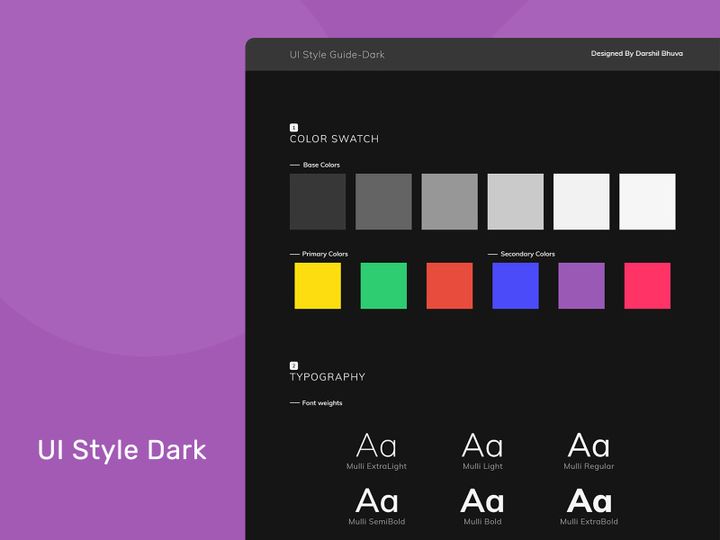720x540 pixels.
Task: Click the 'UI Style Dark' title text
Action: click(122, 450)
